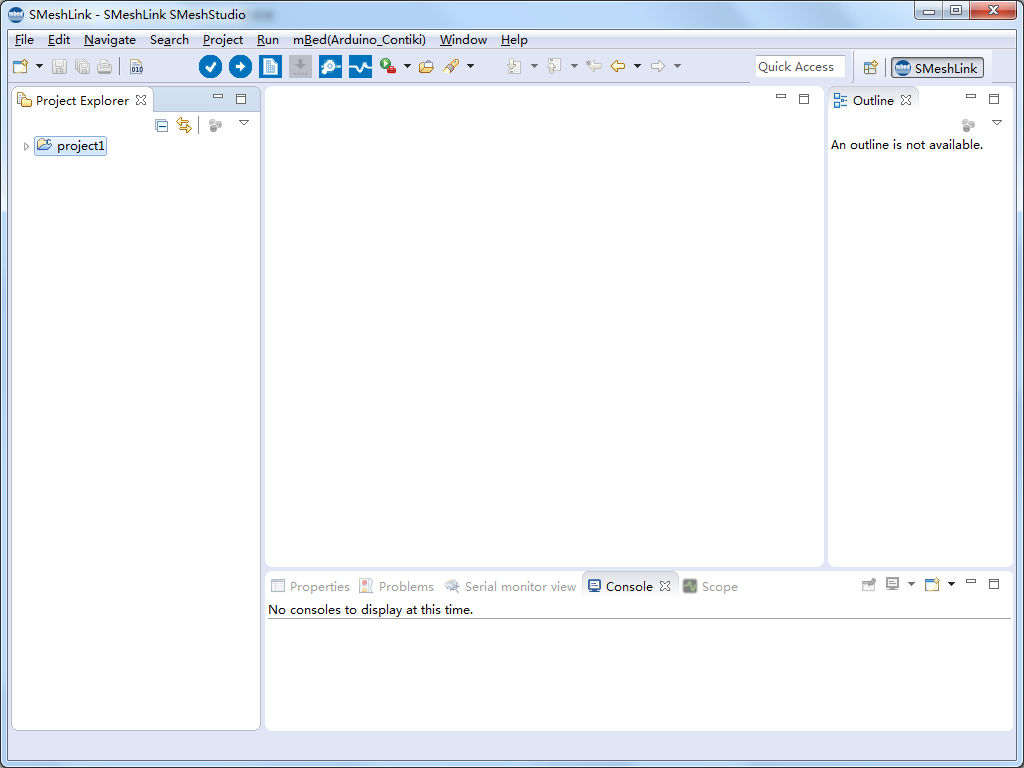Image resolution: width=1024 pixels, height=768 pixels.
Task: Click the binary 010 file icon
Action: point(136,66)
